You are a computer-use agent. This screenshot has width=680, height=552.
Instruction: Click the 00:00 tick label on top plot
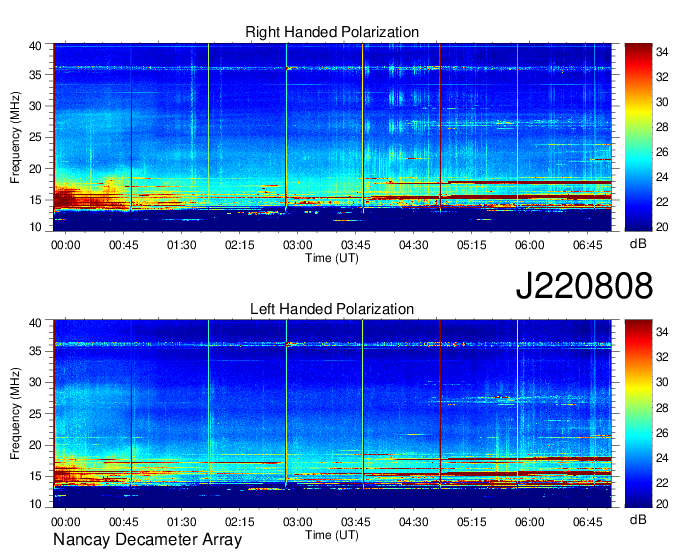tap(65, 245)
